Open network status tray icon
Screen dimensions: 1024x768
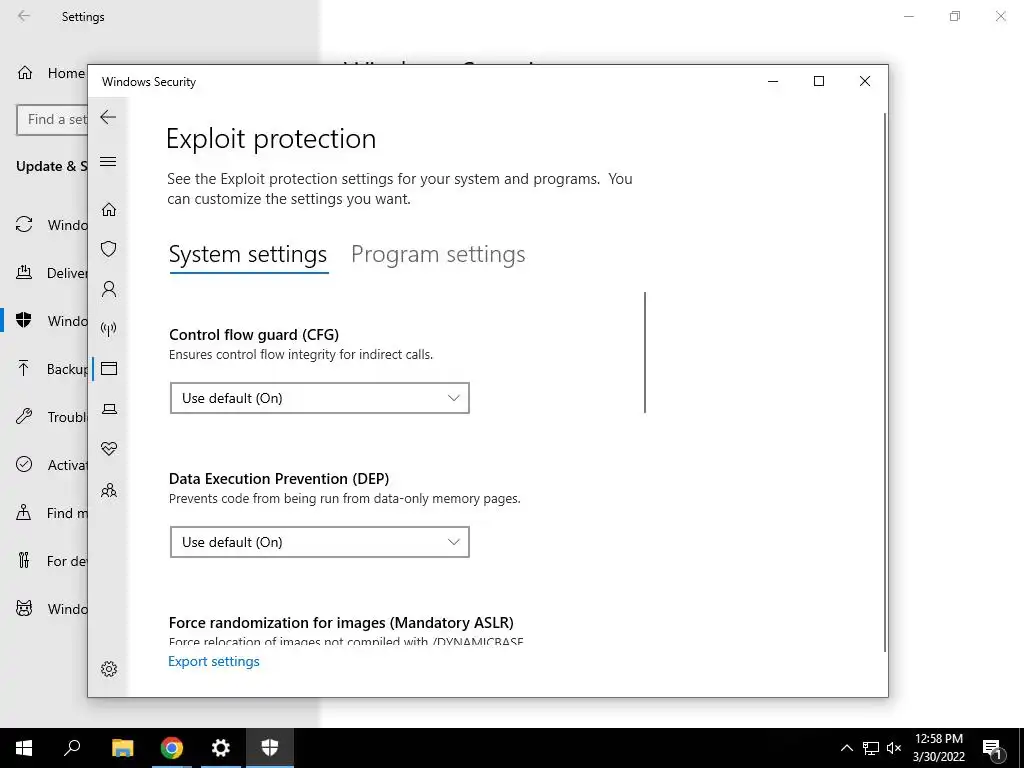(871, 748)
